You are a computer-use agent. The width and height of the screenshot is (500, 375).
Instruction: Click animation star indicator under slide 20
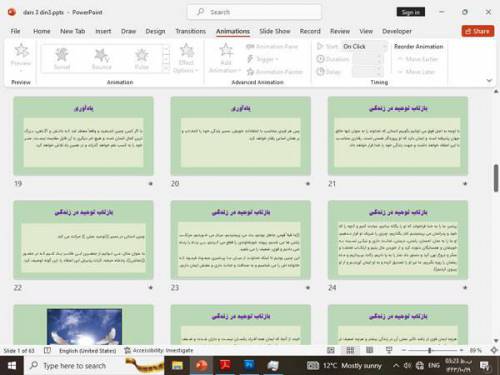pyautogui.click(x=308, y=183)
